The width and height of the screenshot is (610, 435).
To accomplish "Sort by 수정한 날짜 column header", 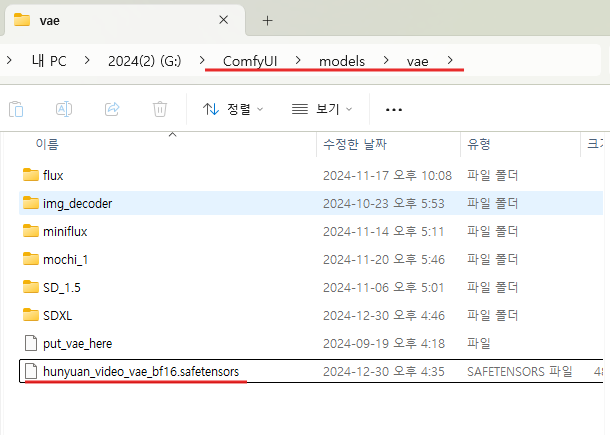I will pyautogui.click(x=355, y=144).
